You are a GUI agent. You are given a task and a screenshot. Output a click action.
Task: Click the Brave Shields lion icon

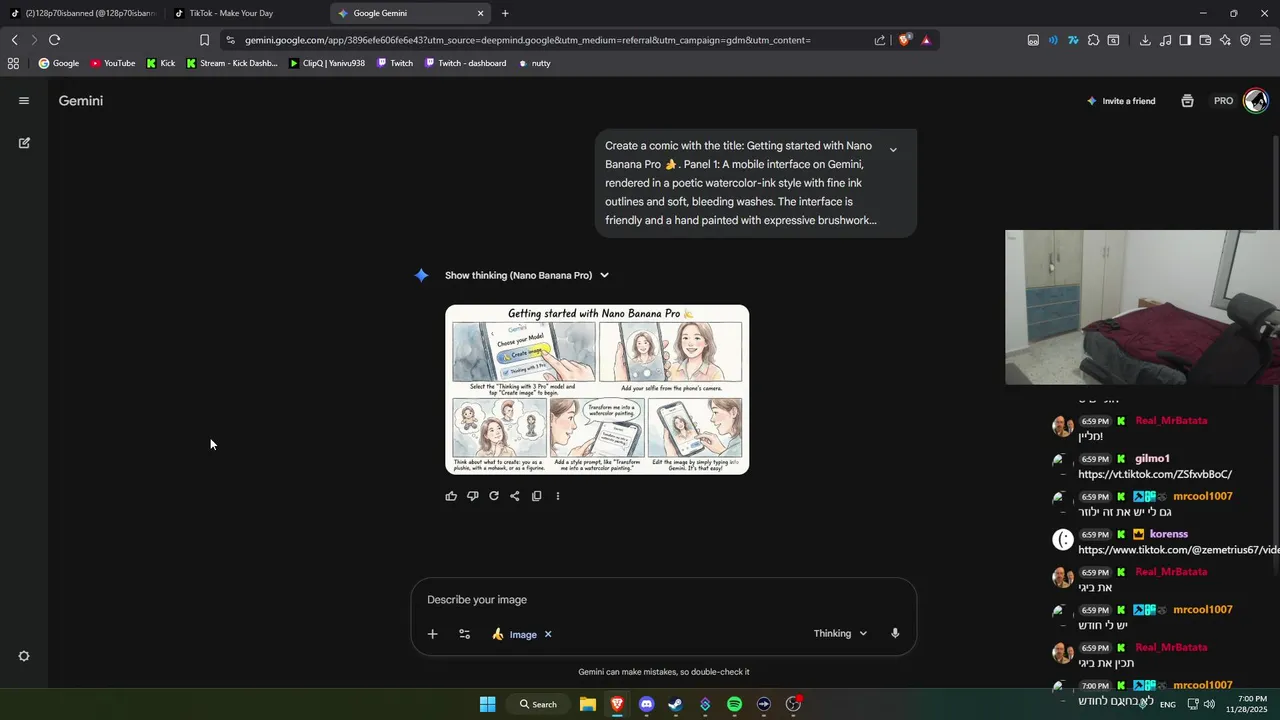coord(905,40)
